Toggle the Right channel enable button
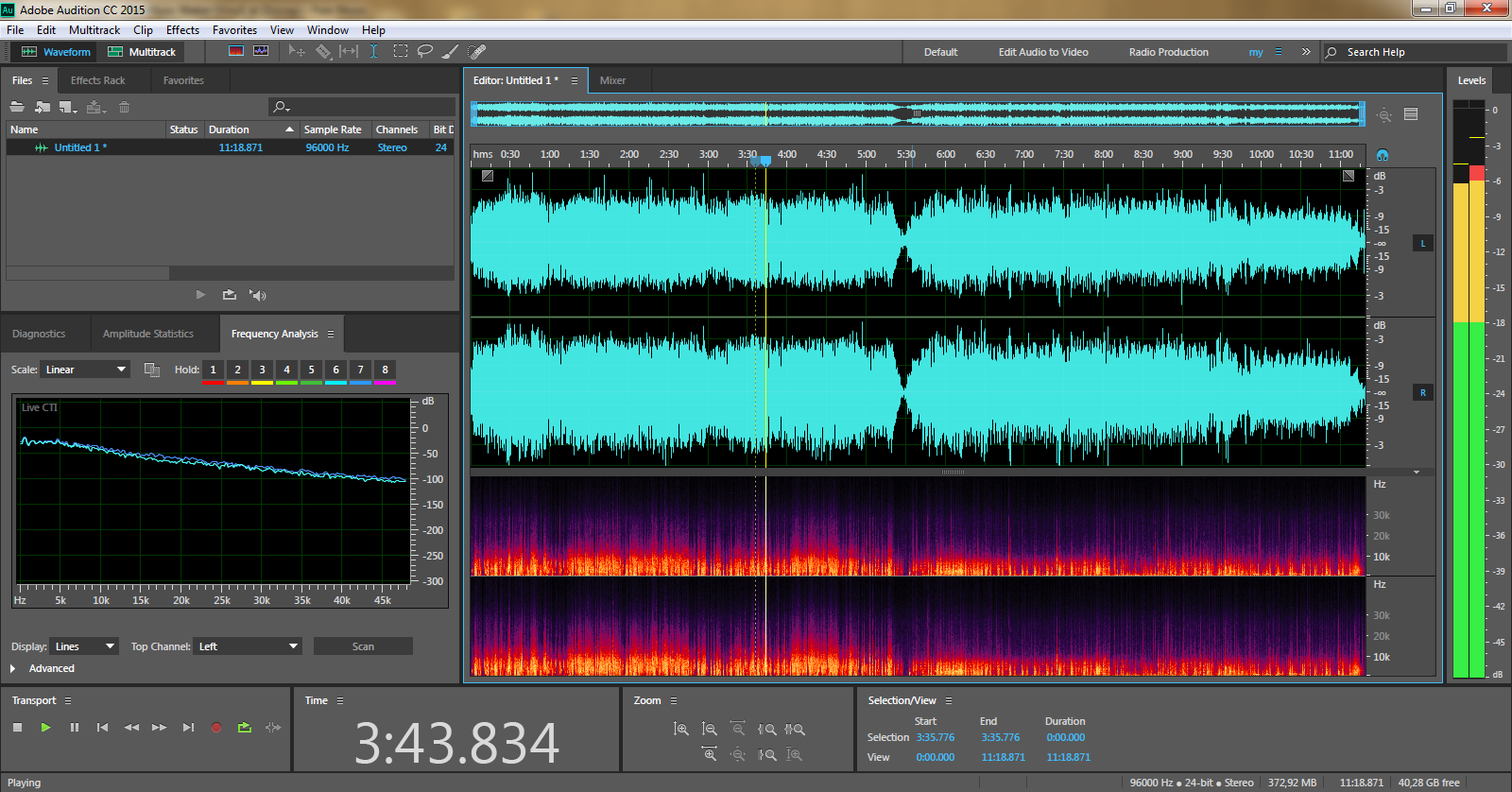Viewport: 1512px width, 792px height. pos(1422,393)
